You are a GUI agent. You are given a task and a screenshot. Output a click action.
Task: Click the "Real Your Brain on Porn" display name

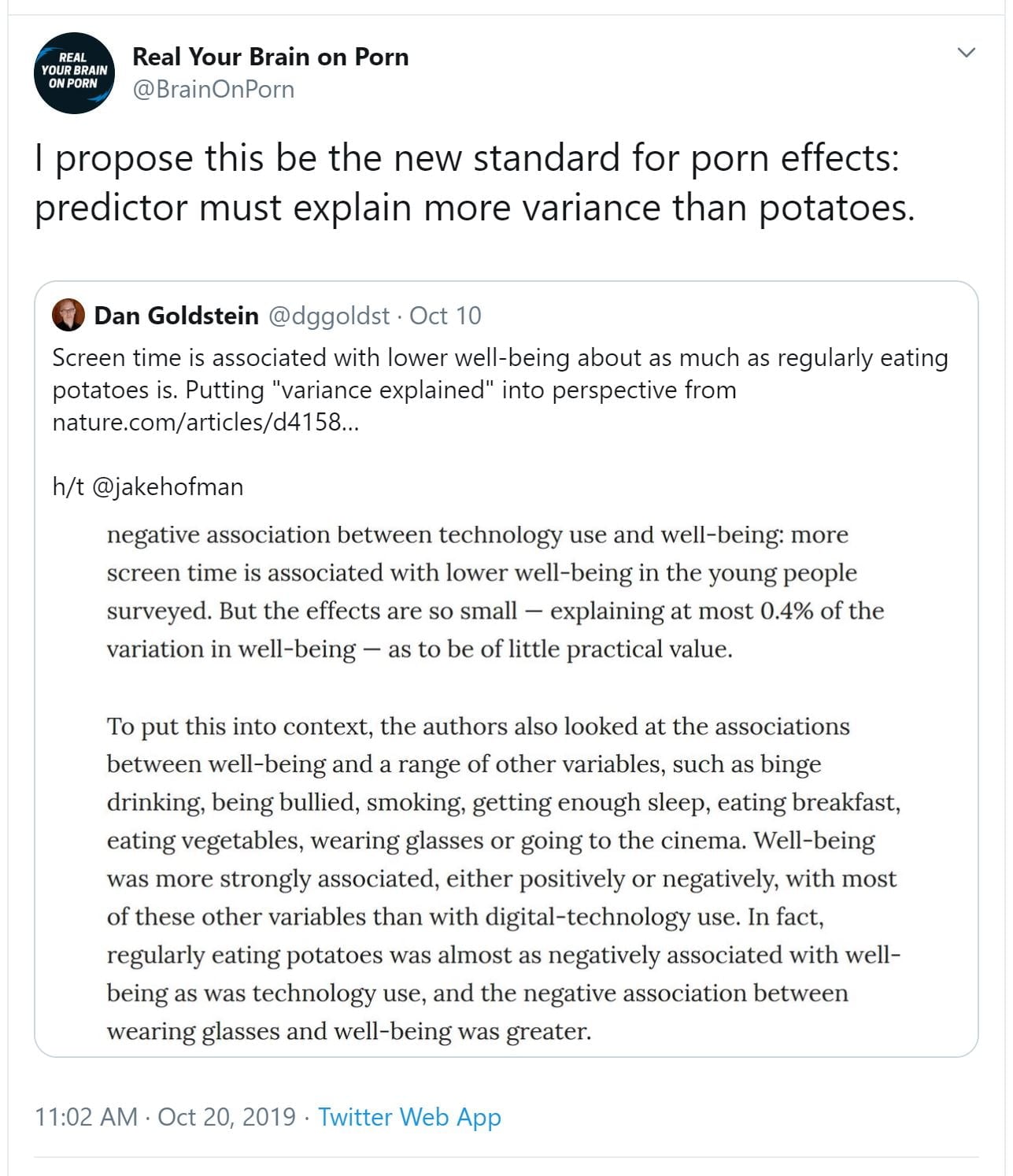(270, 57)
